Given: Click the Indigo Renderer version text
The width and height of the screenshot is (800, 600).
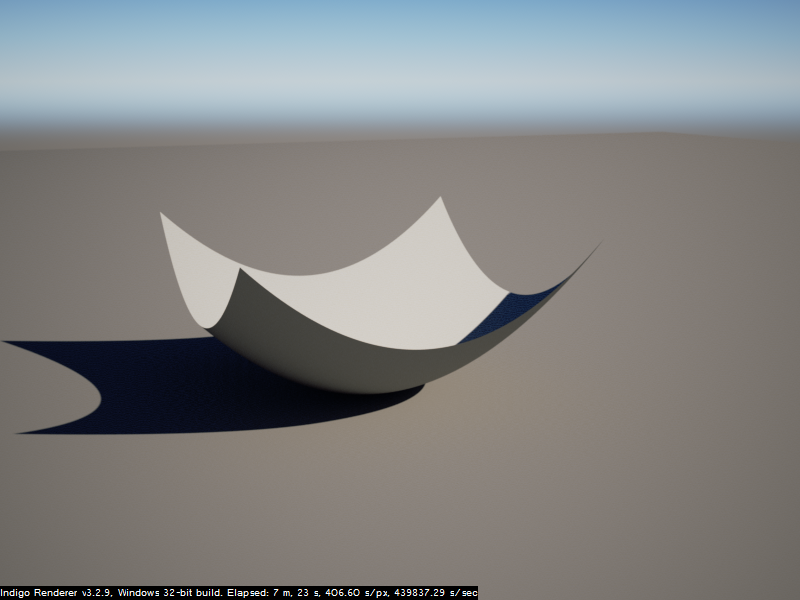Looking at the screenshot, I should click(x=56, y=593).
